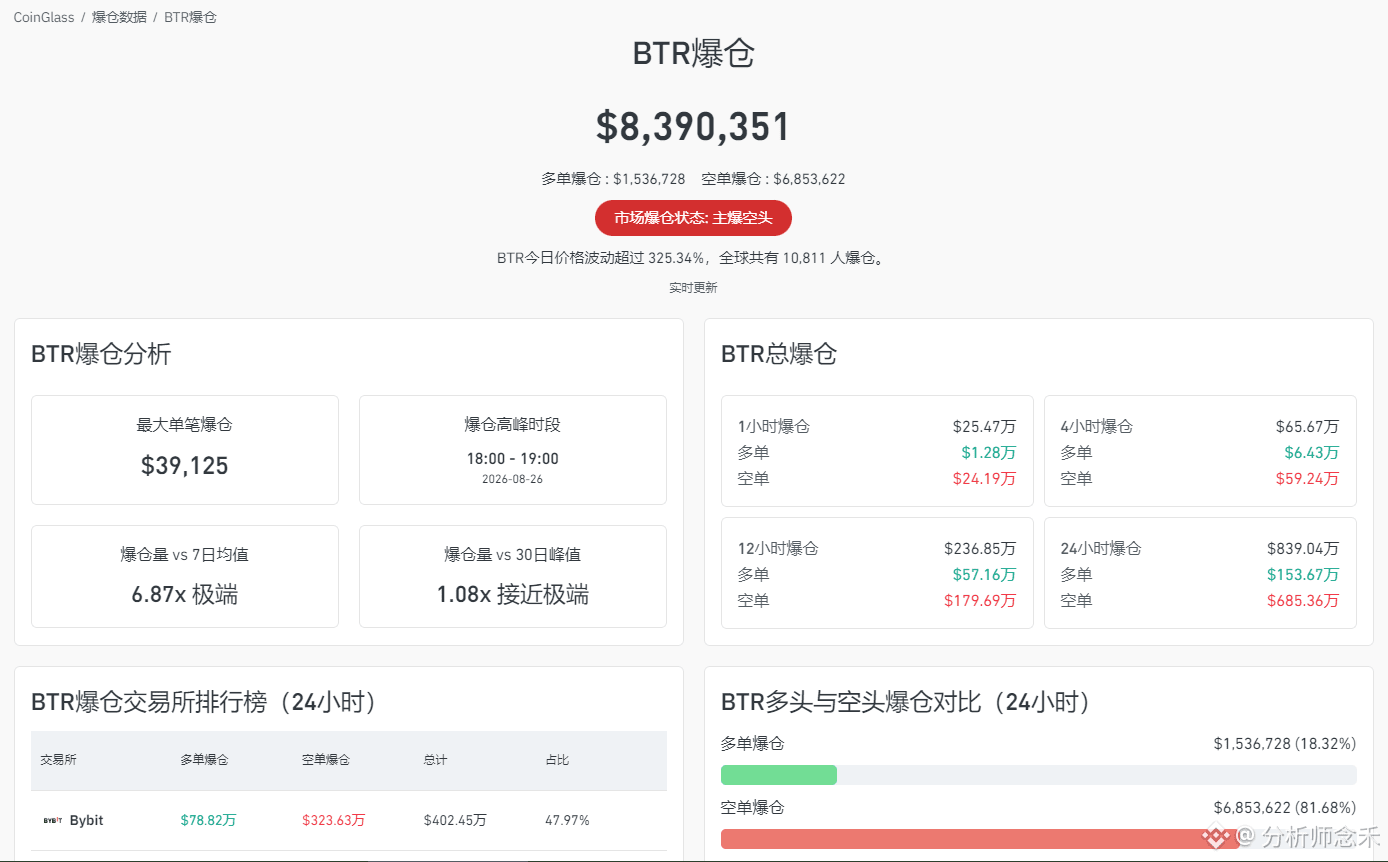
Task: Click the 总计 column header
Action: click(x=435, y=760)
